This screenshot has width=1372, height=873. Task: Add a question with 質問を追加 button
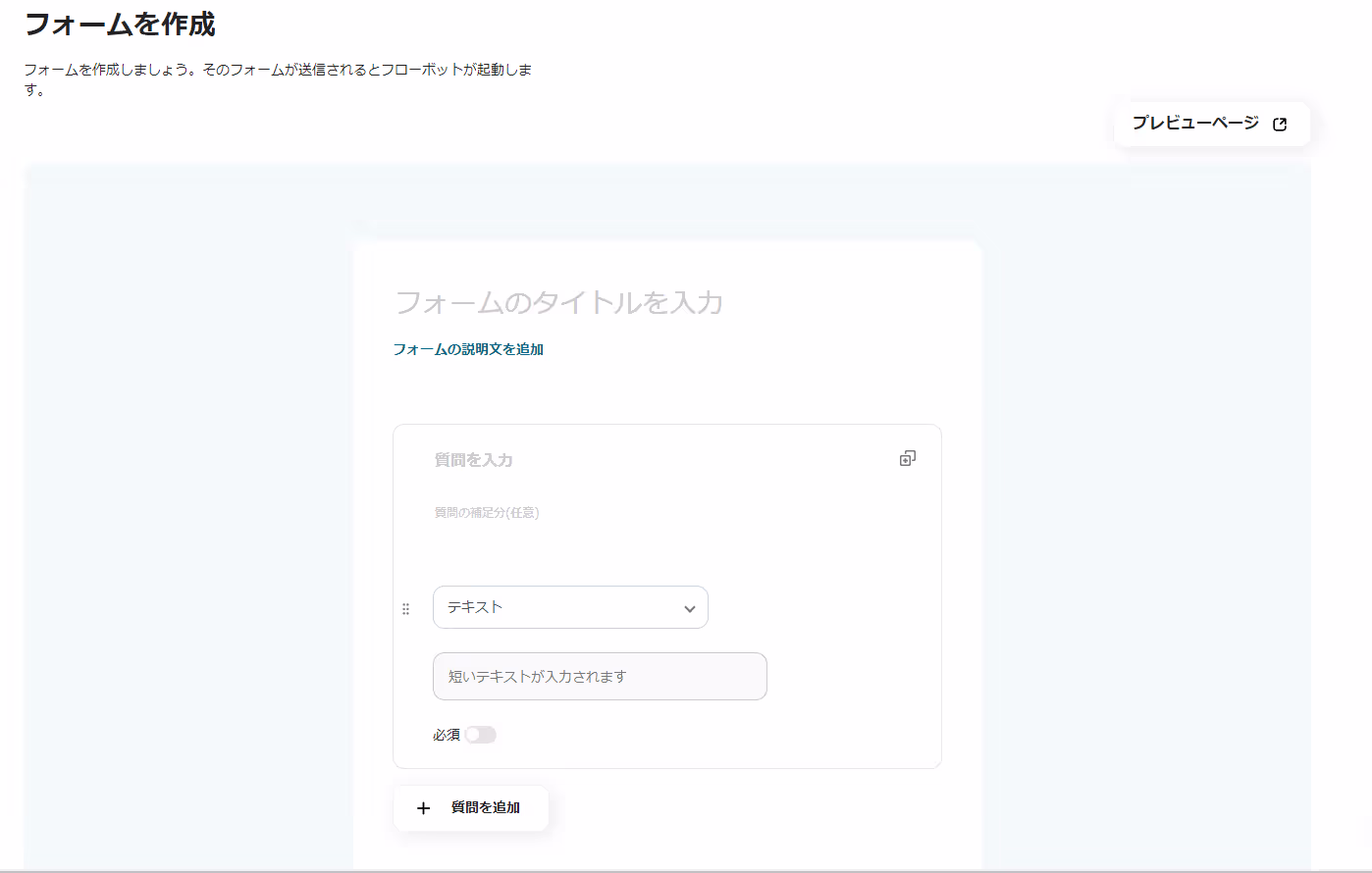point(471,808)
